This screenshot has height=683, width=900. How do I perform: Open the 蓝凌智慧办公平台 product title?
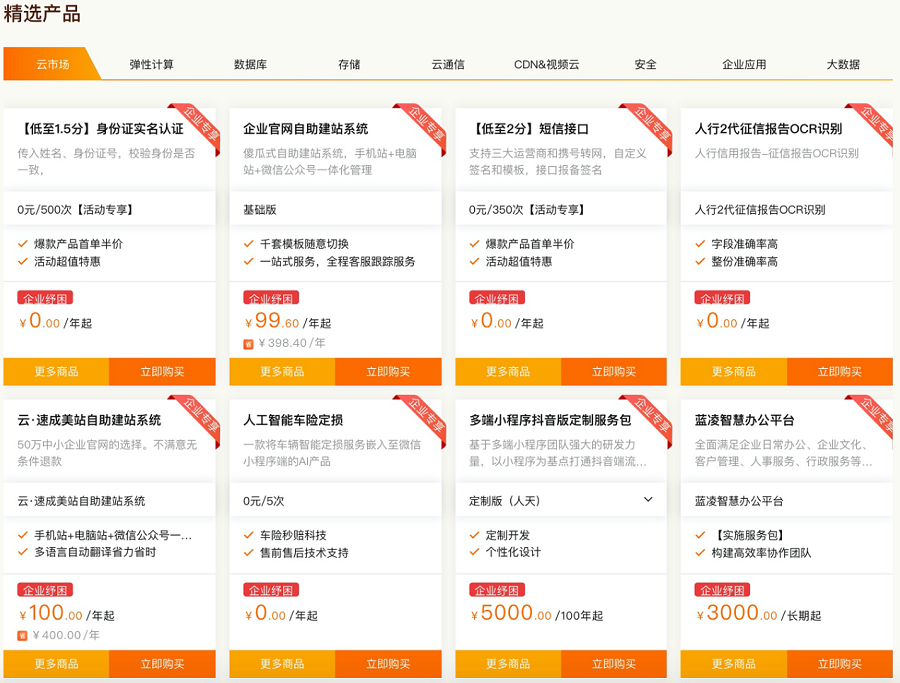pos(744,420)
